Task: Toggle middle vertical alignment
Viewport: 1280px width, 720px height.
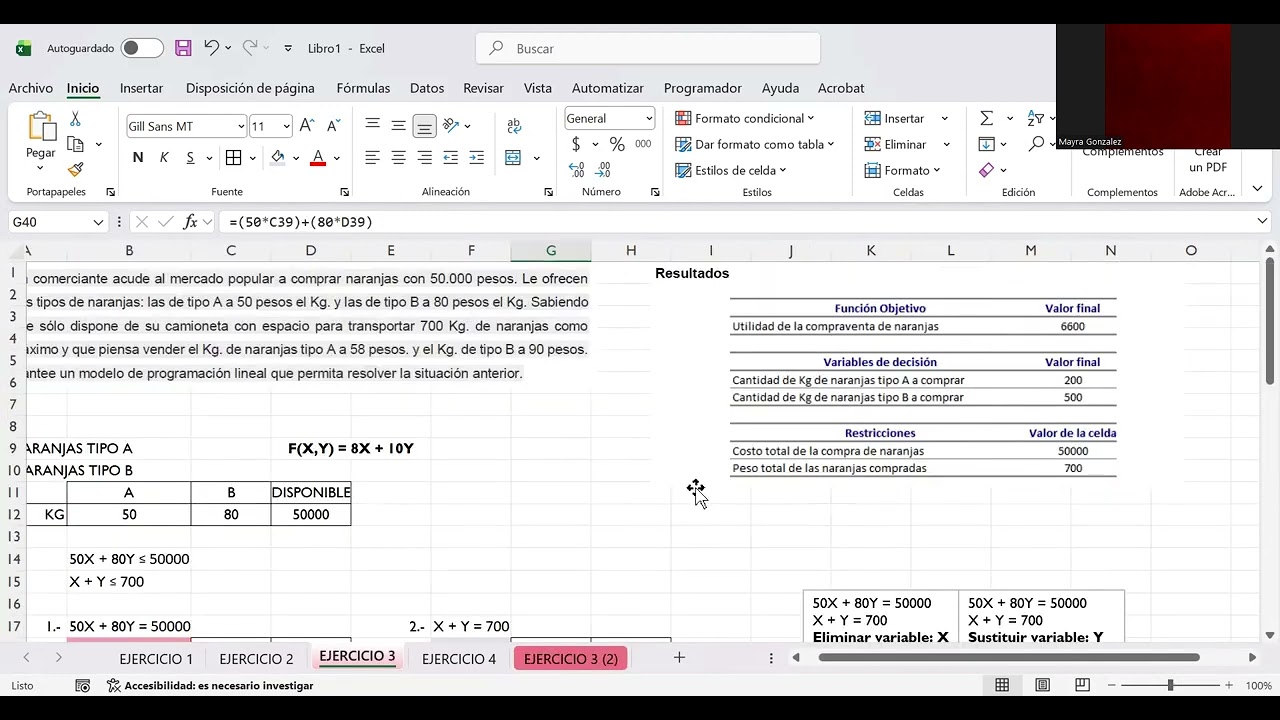Action: pos(398,126)
